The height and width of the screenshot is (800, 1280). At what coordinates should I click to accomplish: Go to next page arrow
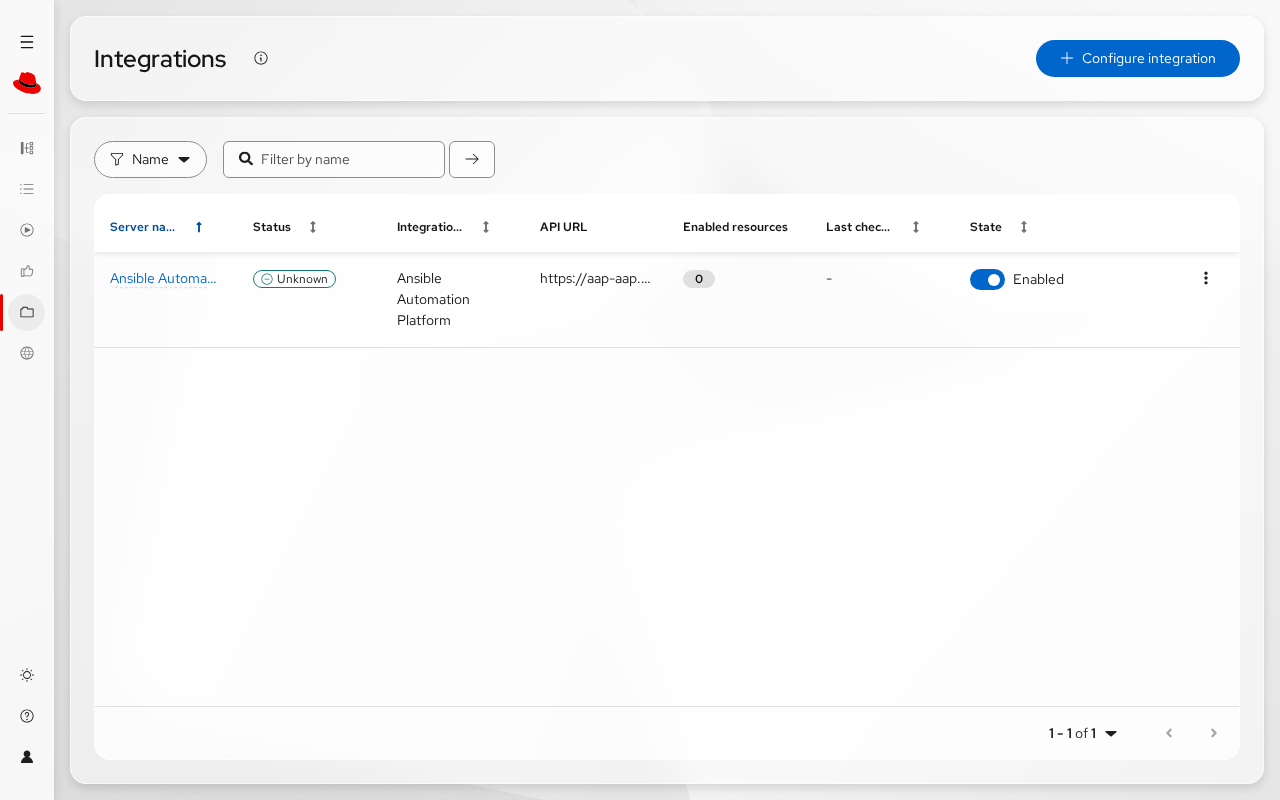1214,733
